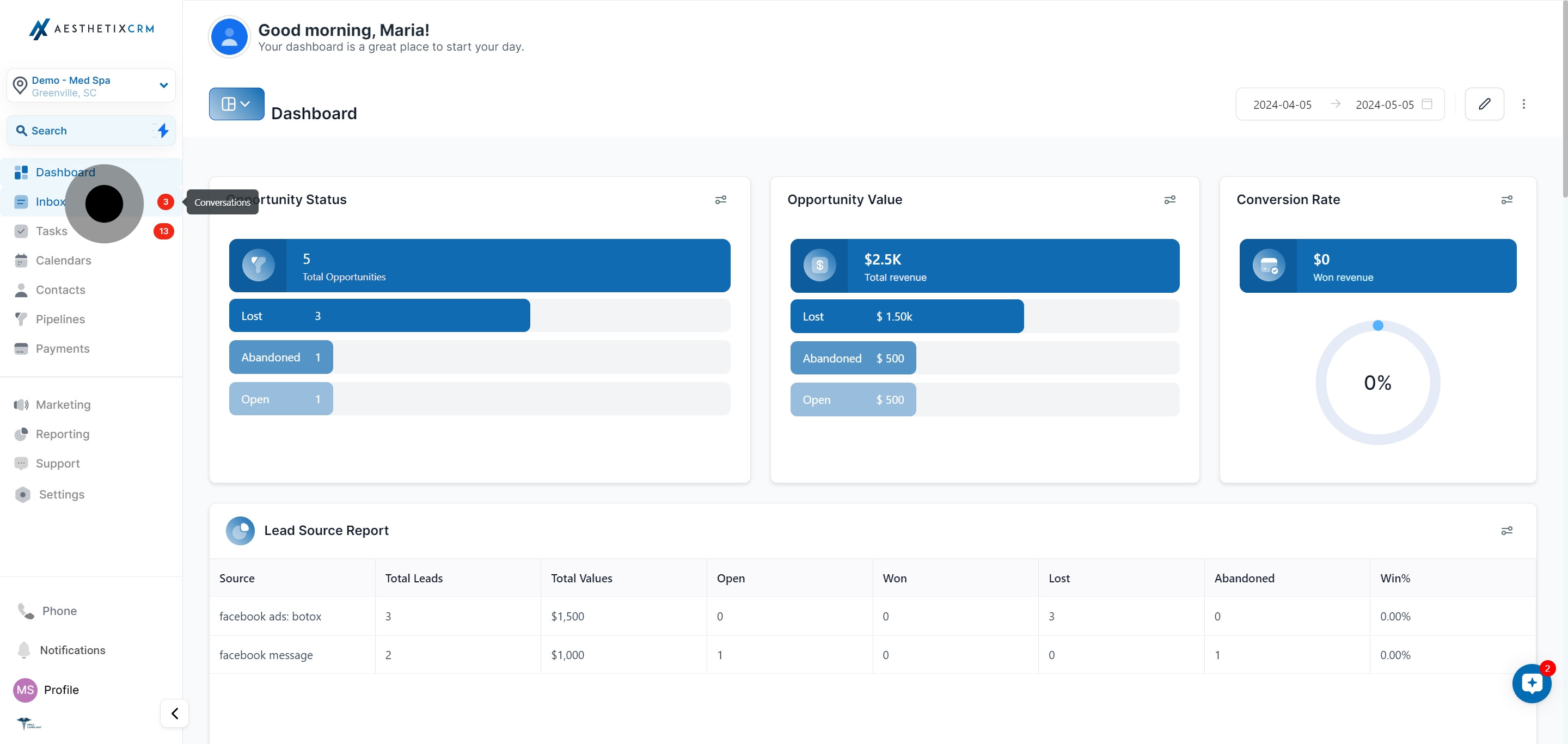Image resolution: width=1568 pixels, height=744 pixels.
Task: Open Opportunity Value filter settings icon
Action: tap(1169, 200)
